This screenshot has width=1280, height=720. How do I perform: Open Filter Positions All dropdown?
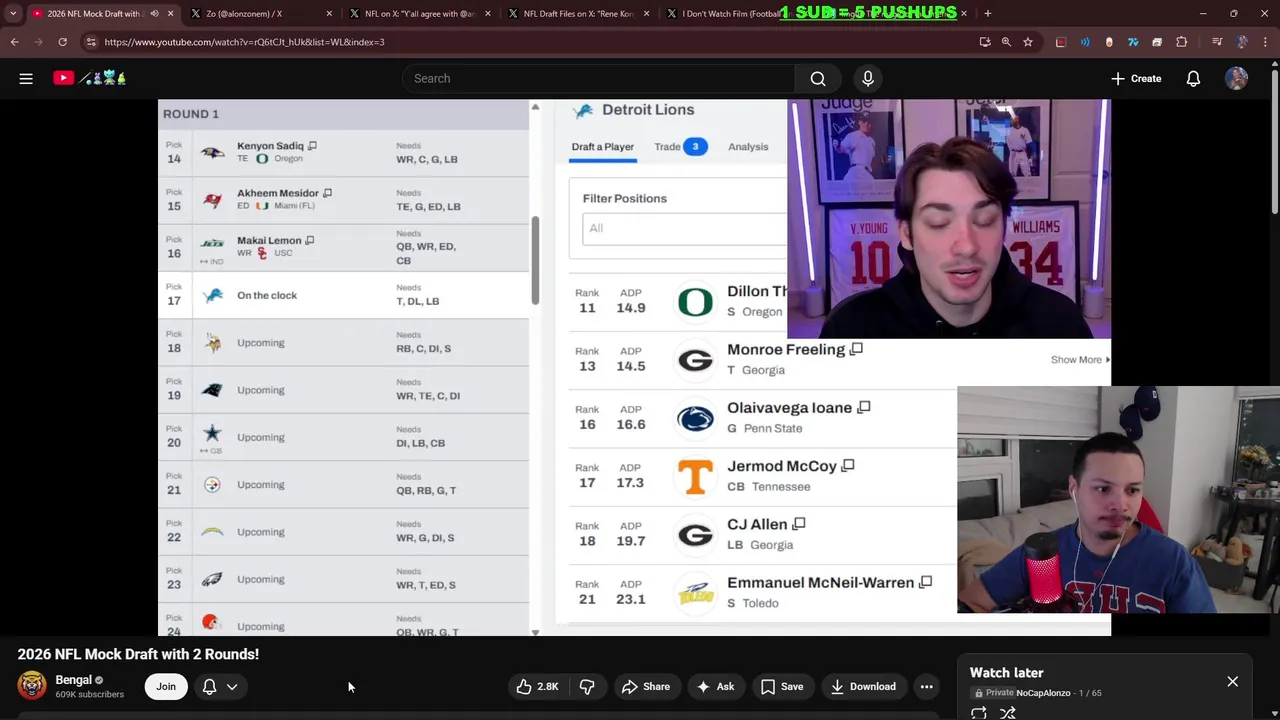(684, 228)
